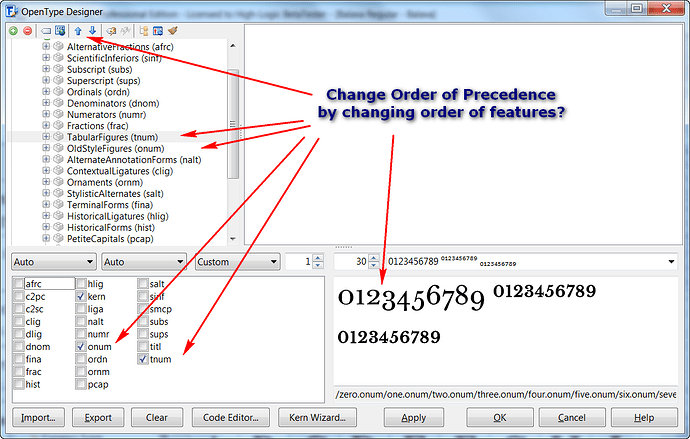Open the preview text dropdown arrow

(671, 262)
